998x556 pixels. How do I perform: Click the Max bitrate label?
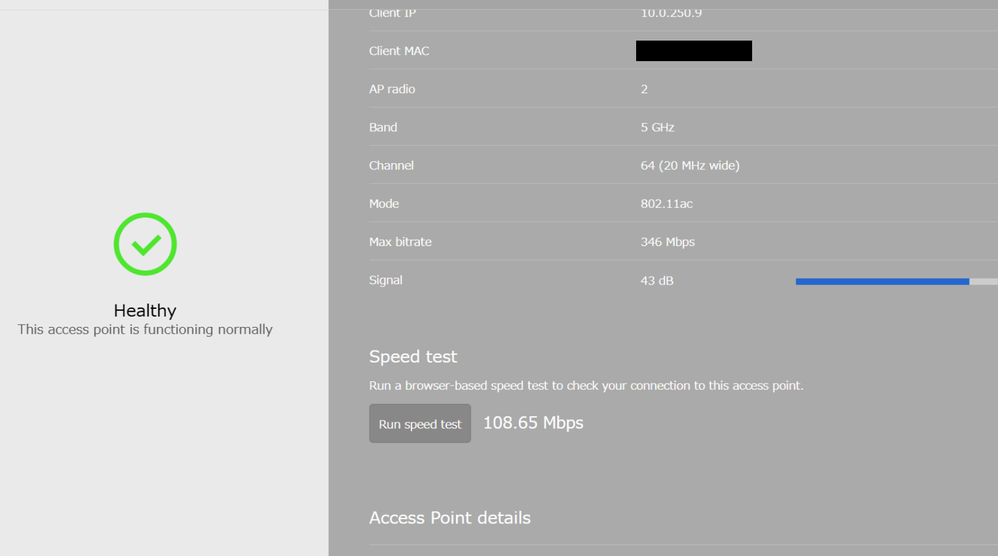400,242
